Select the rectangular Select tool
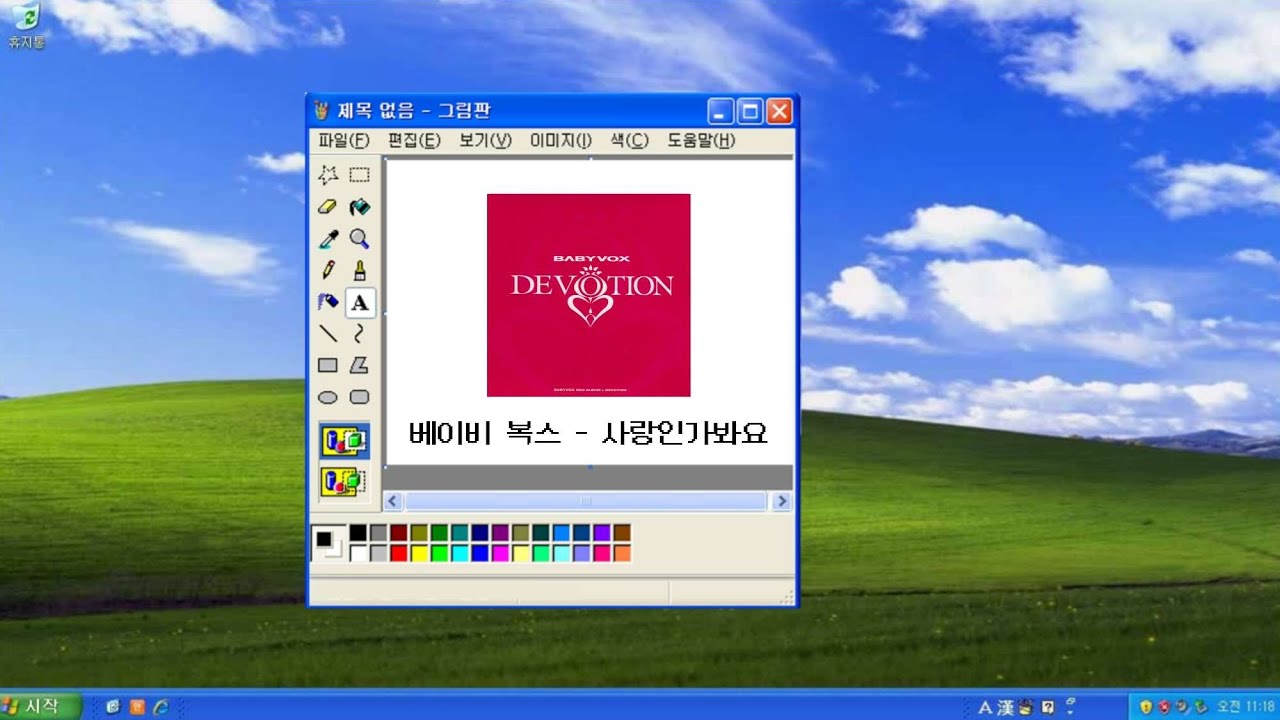 click(359, 175)
